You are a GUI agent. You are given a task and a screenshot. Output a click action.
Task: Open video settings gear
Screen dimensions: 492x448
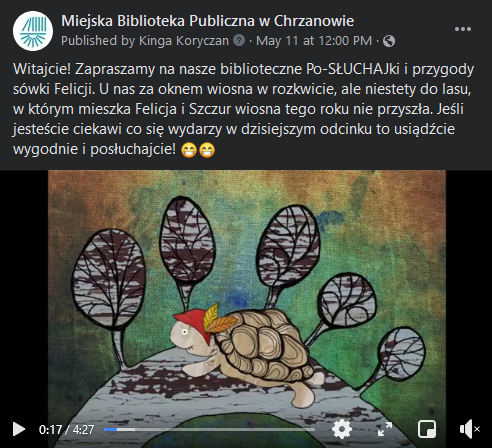342,429
